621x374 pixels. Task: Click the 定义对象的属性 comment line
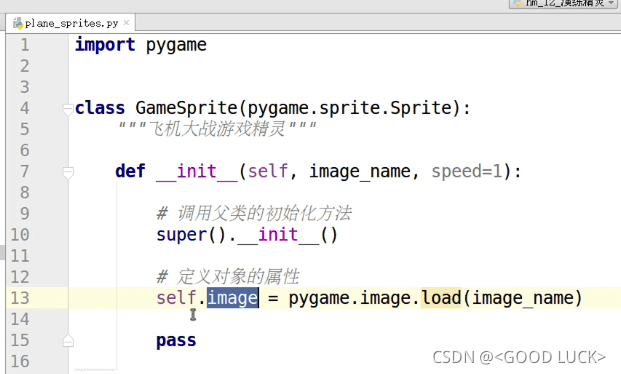pyautogui.click(x=228, y=277)
